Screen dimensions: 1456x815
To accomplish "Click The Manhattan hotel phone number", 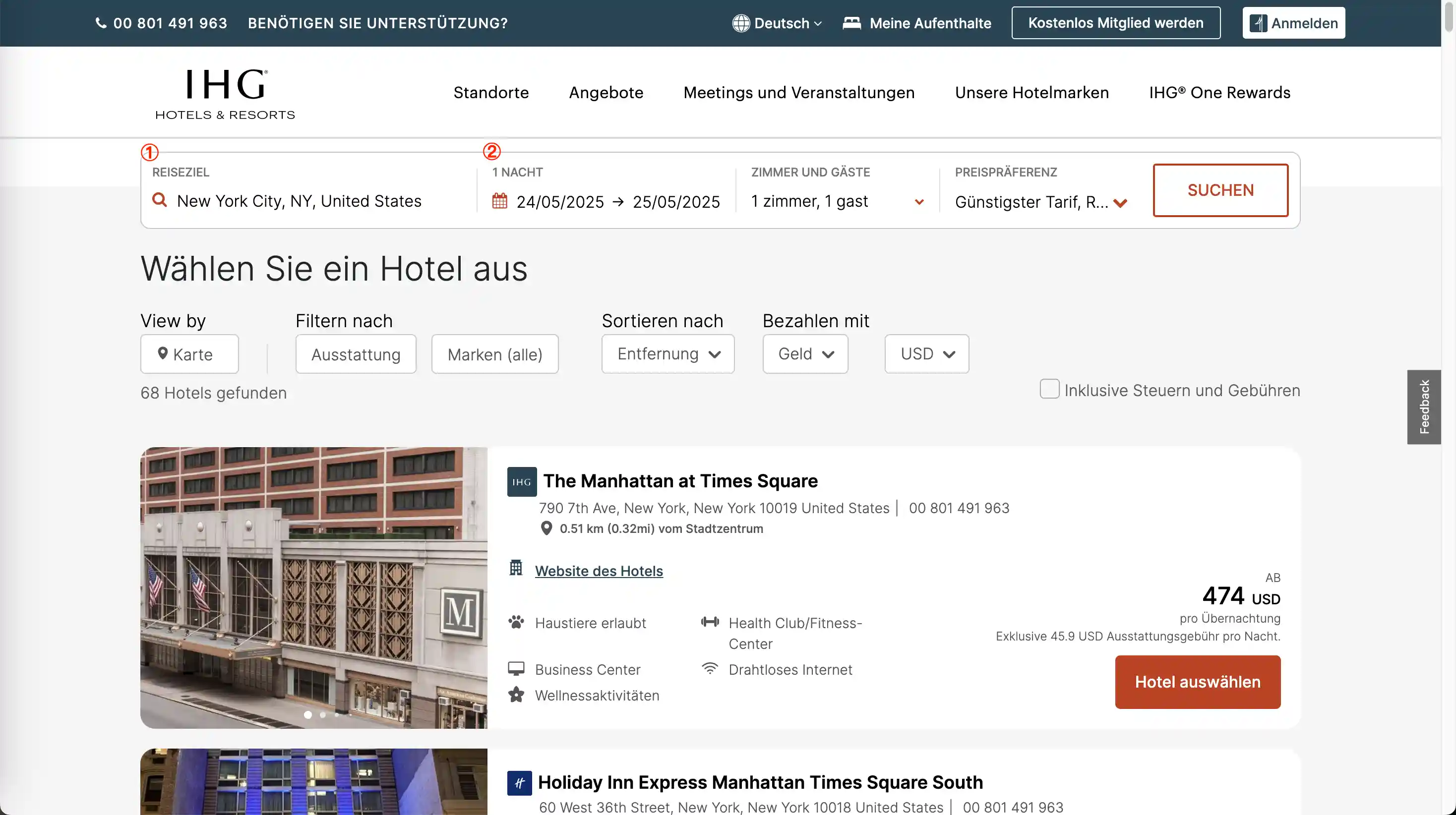I will pyautogui.click(x=959, y=508).
